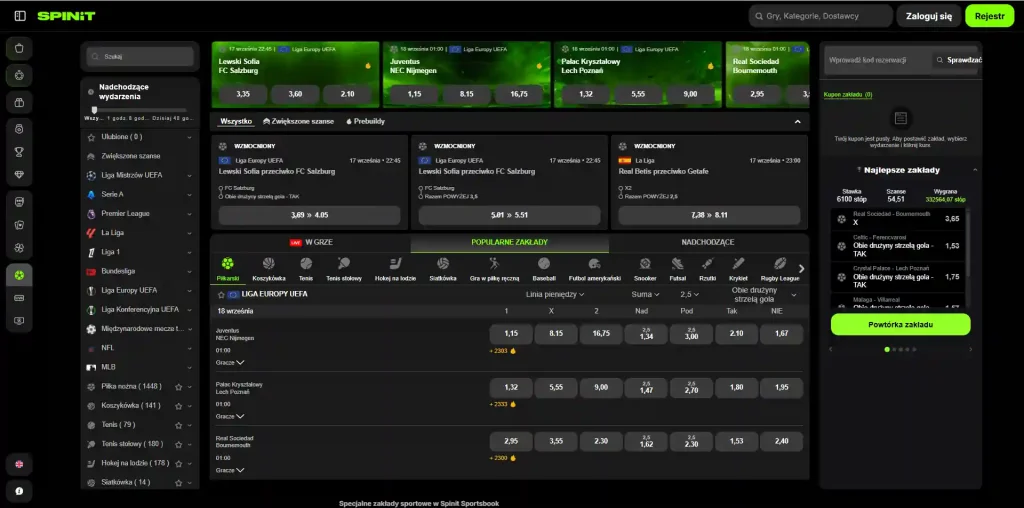Expand Gracze under Juventus match
1024x508 pixels.
(x=230, y=362)
